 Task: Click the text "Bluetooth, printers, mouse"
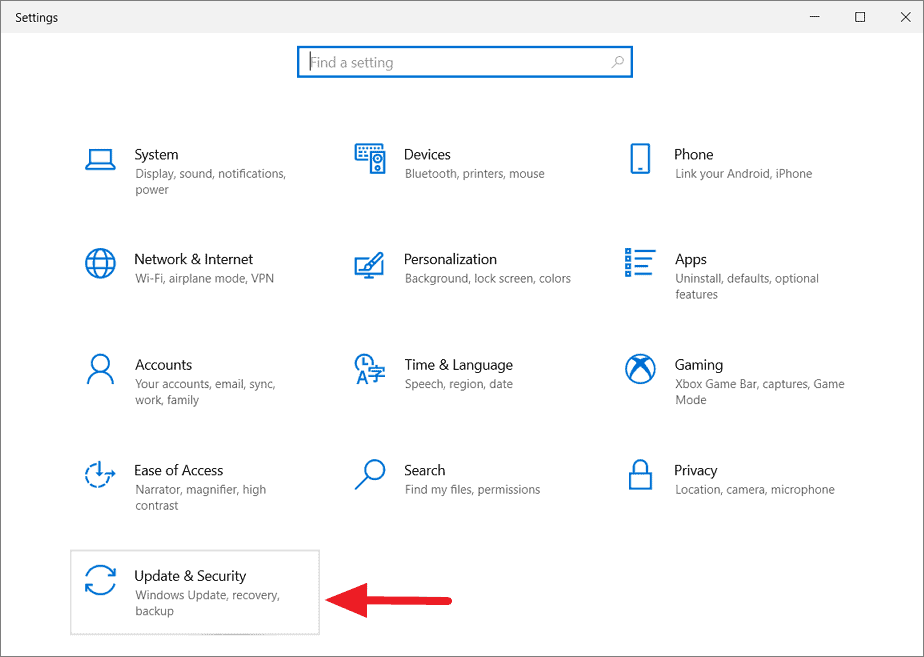pyautogui.click(x=474, y=174)
